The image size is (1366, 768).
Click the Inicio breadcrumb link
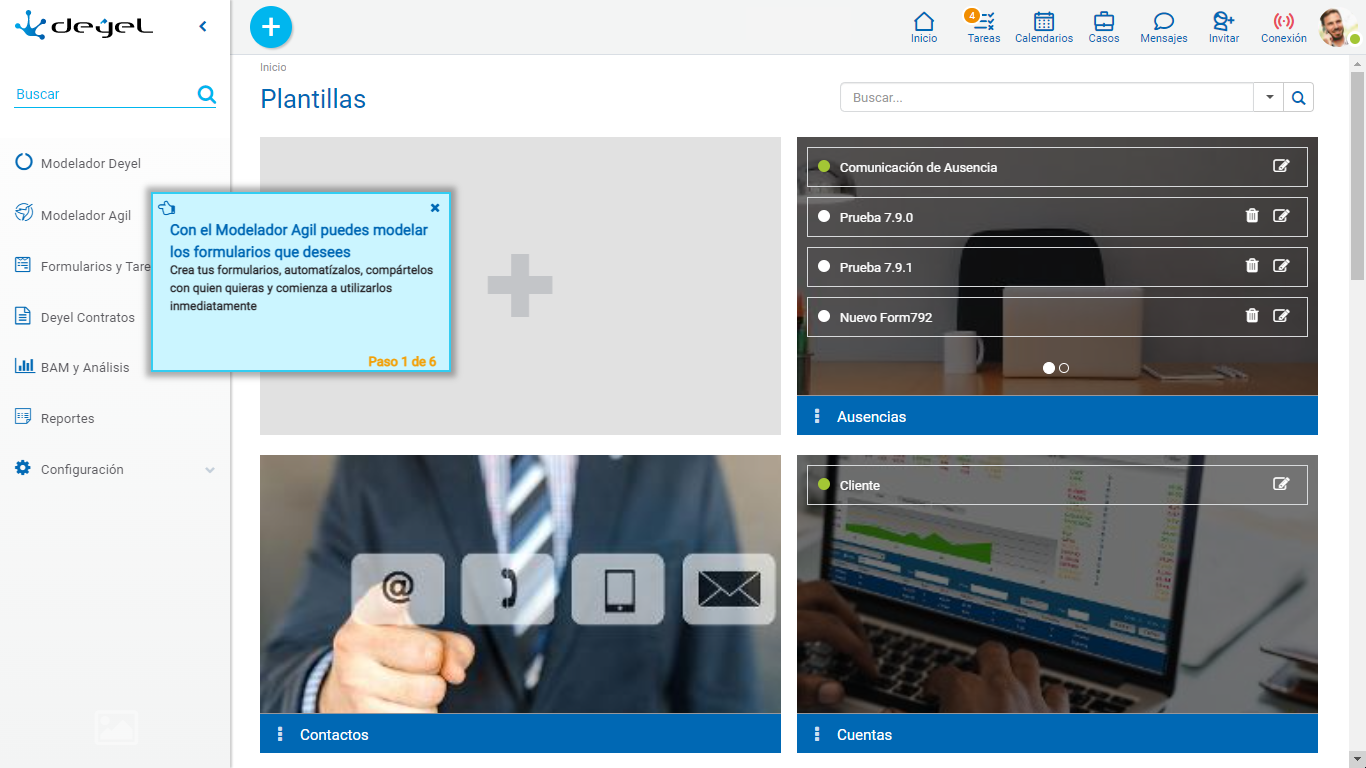click(x=273, y=67)
